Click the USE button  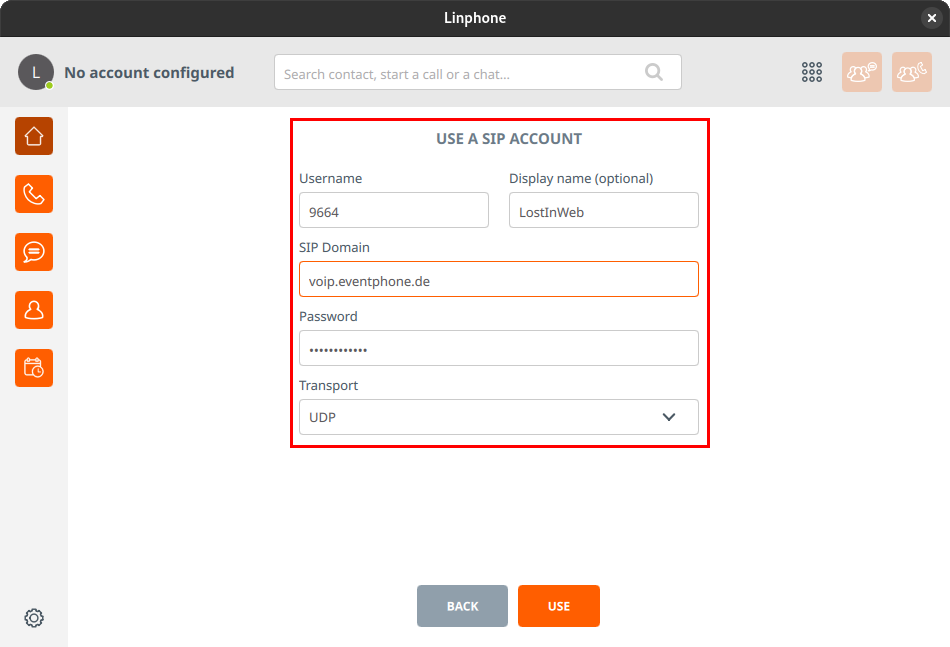pos(559,606)
